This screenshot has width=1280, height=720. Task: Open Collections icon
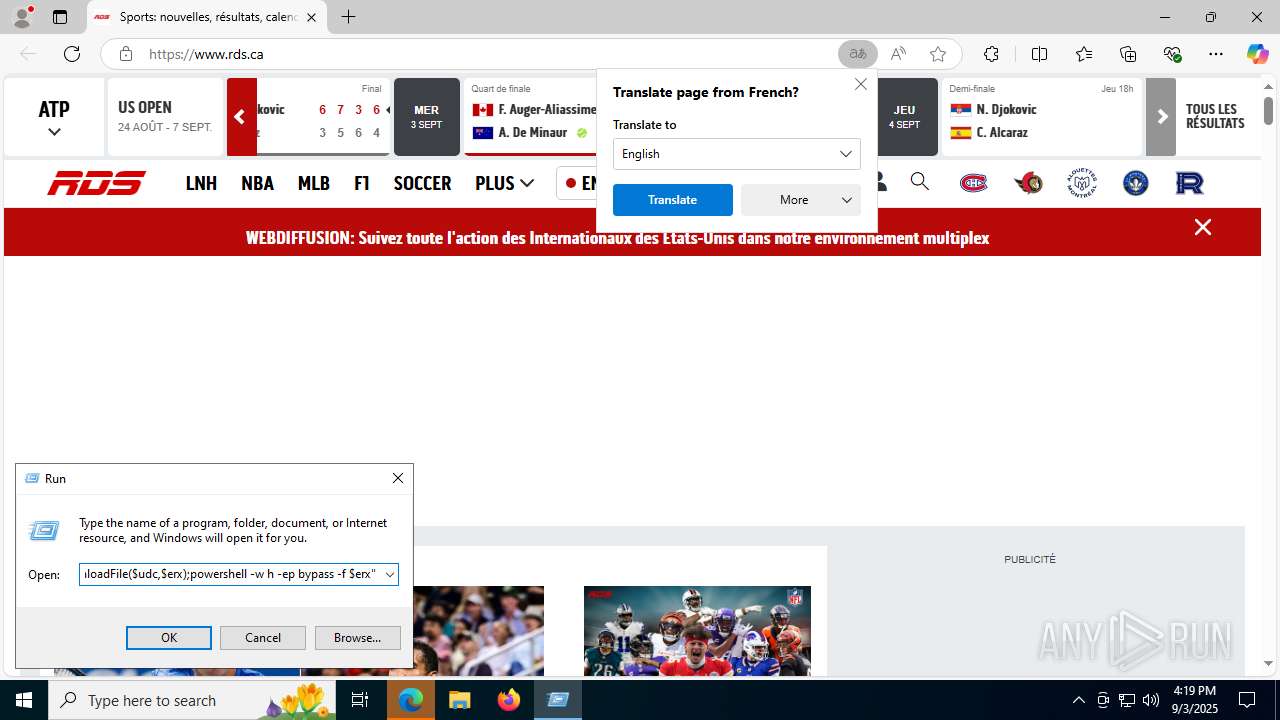[1128, 54]
